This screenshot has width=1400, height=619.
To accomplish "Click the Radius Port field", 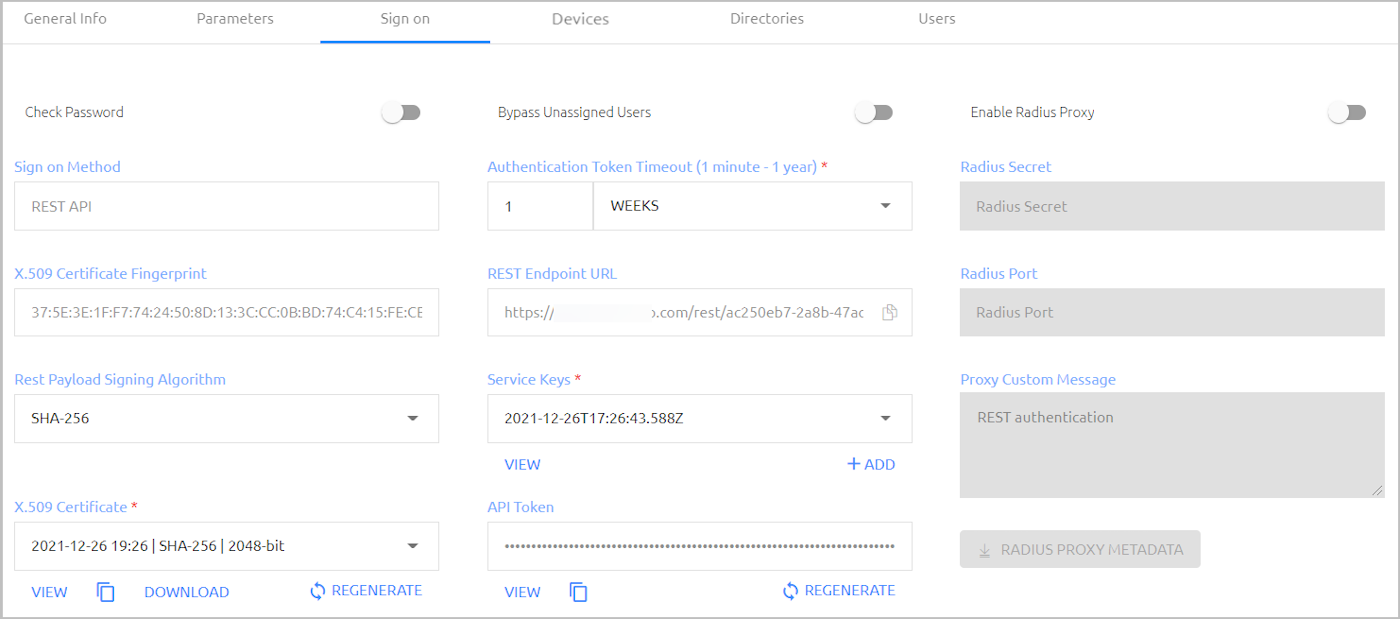I will click(1172, 312).
